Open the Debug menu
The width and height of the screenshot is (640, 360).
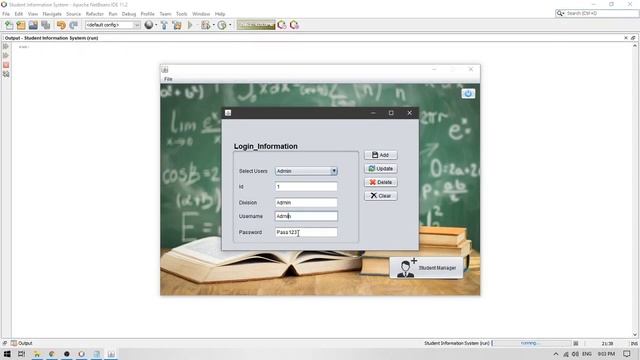pyautogui.click(x=129, y=14)
